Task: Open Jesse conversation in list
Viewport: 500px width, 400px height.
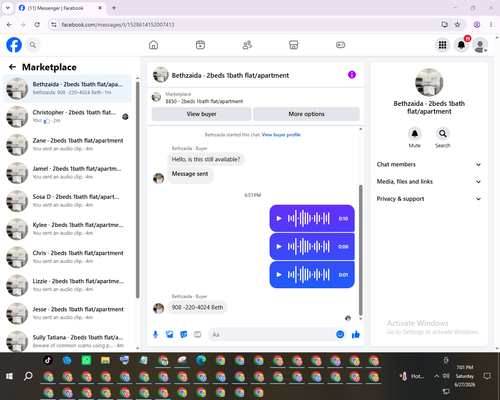Action: pos(67,313)
